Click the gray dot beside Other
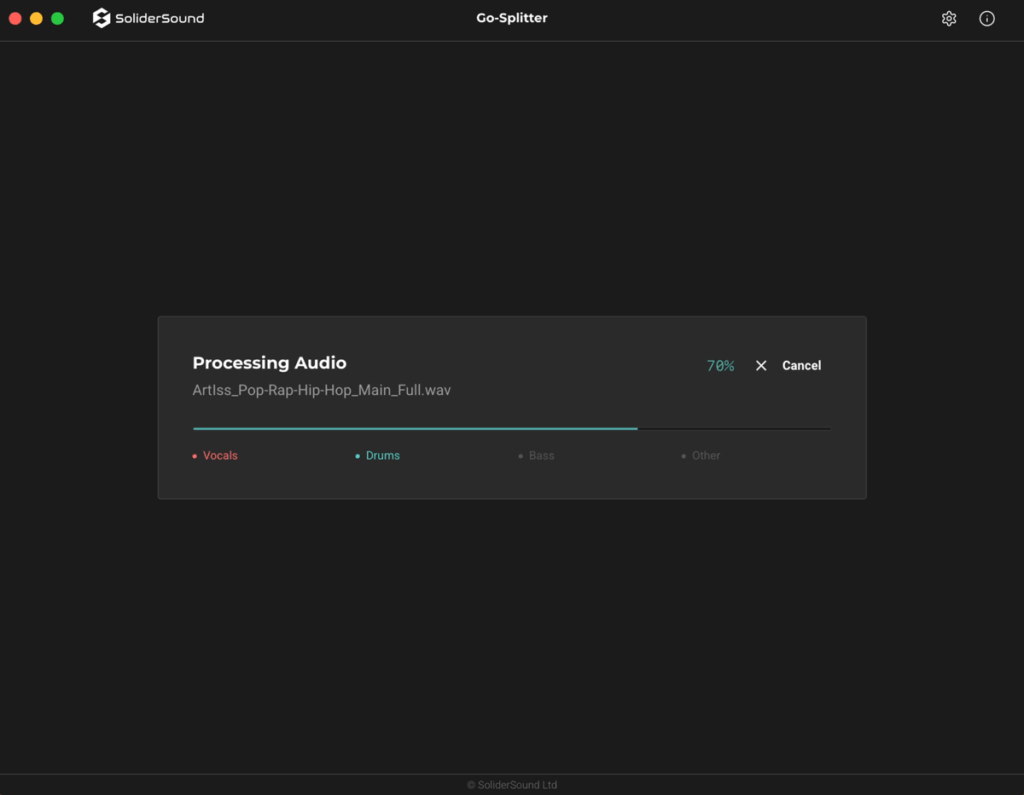Image resolution: width=1024 pixels, height=795 pixels. pos(684,456)
